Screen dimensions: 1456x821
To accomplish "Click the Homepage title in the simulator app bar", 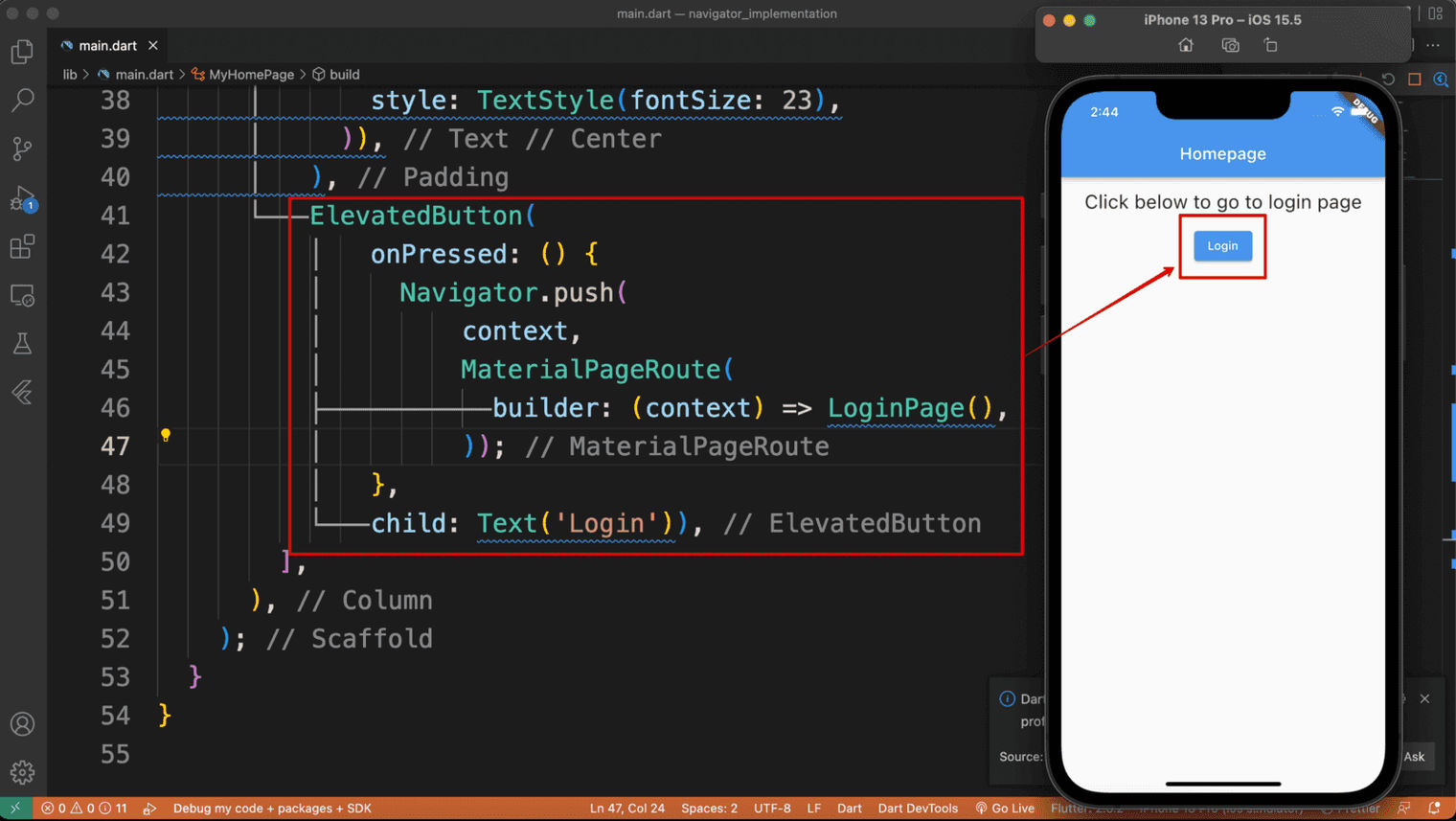I will click(1222, 153).
